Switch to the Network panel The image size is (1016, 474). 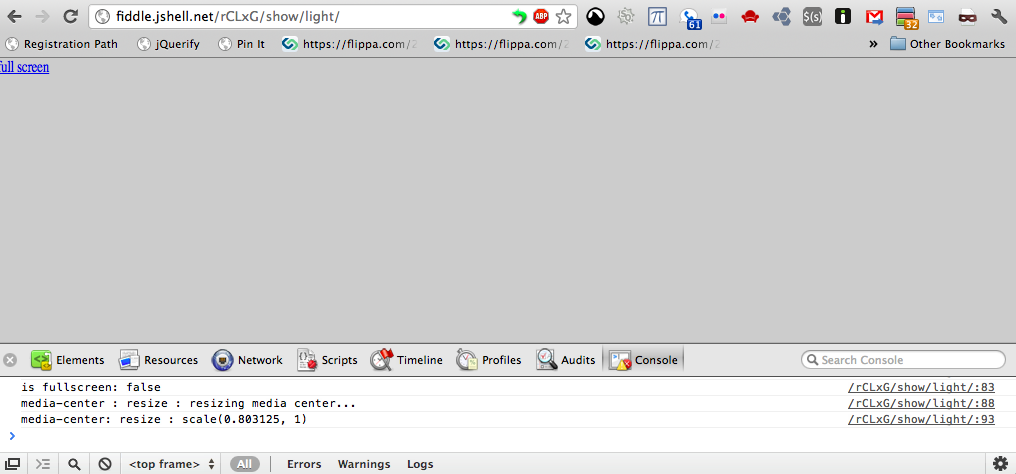tap(248, 360)
